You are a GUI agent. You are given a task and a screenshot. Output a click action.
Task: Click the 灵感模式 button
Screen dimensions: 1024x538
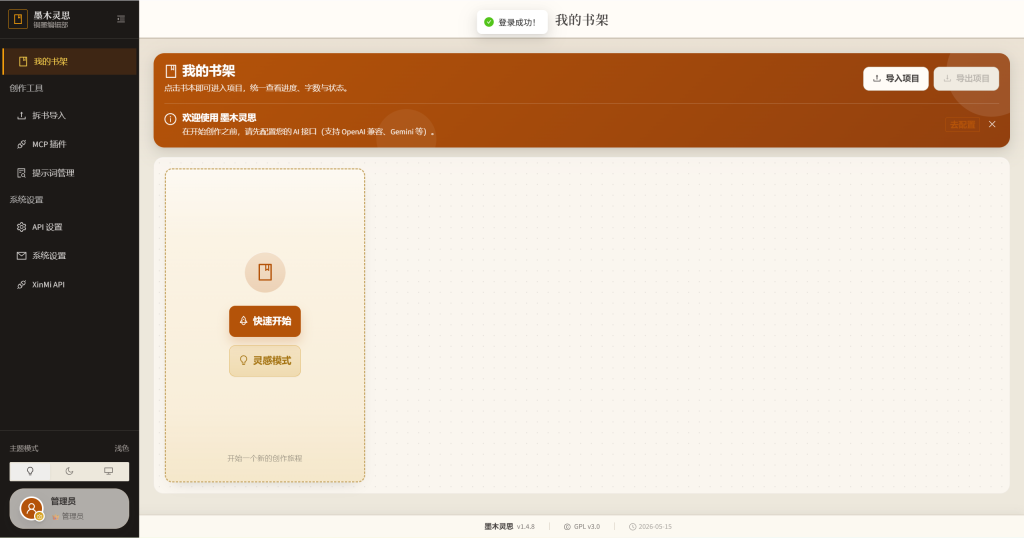(x=264, y=361)
